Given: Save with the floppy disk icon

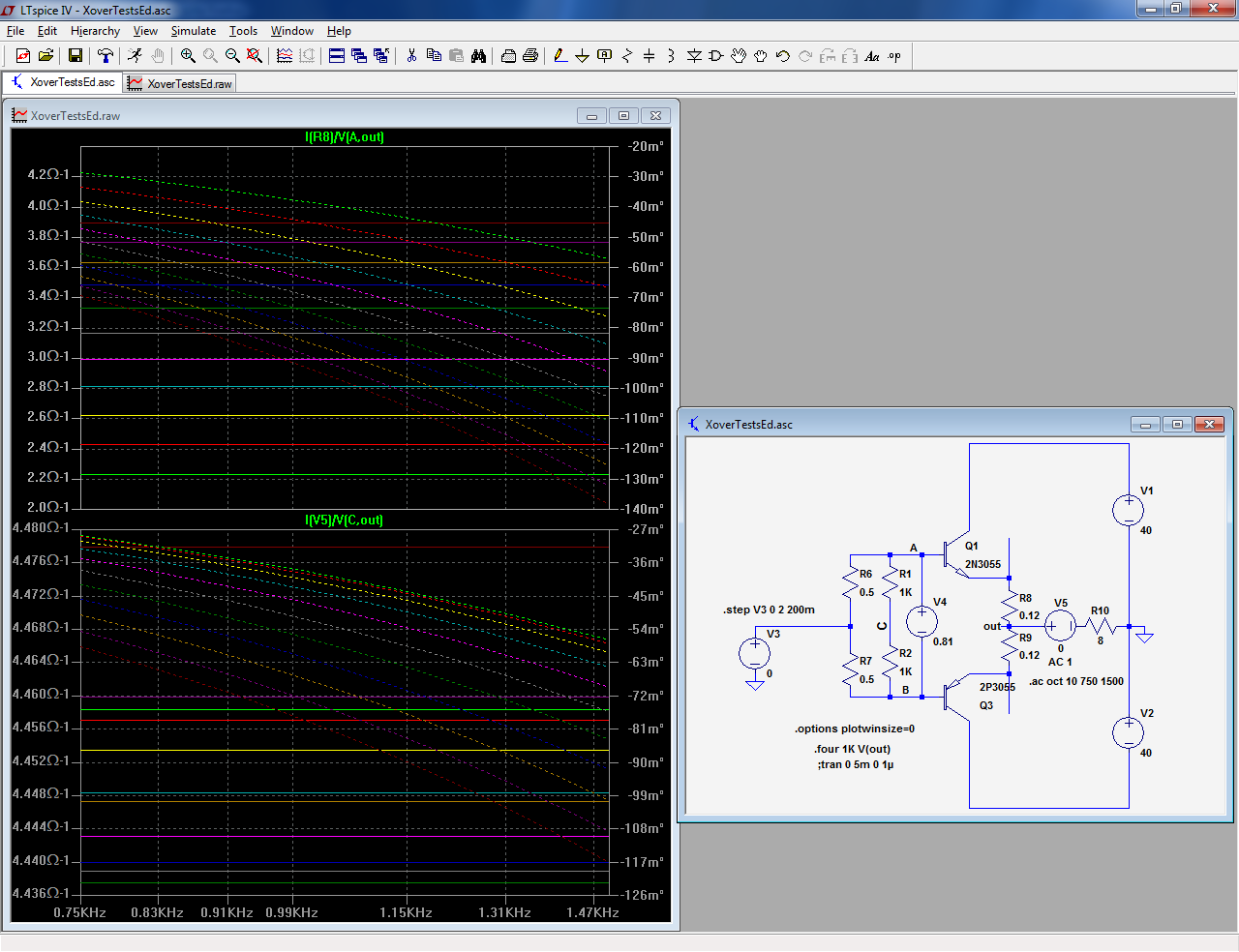Looking at the screenshot, I should (x=76, y=56).
